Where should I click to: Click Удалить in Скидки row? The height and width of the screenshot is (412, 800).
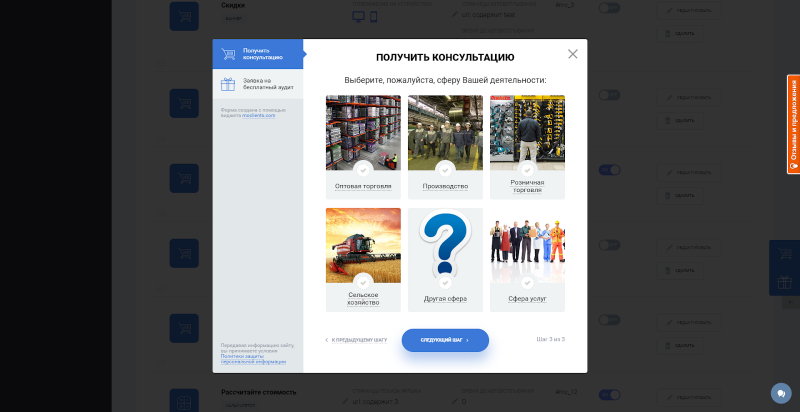(x=680, y=34)
